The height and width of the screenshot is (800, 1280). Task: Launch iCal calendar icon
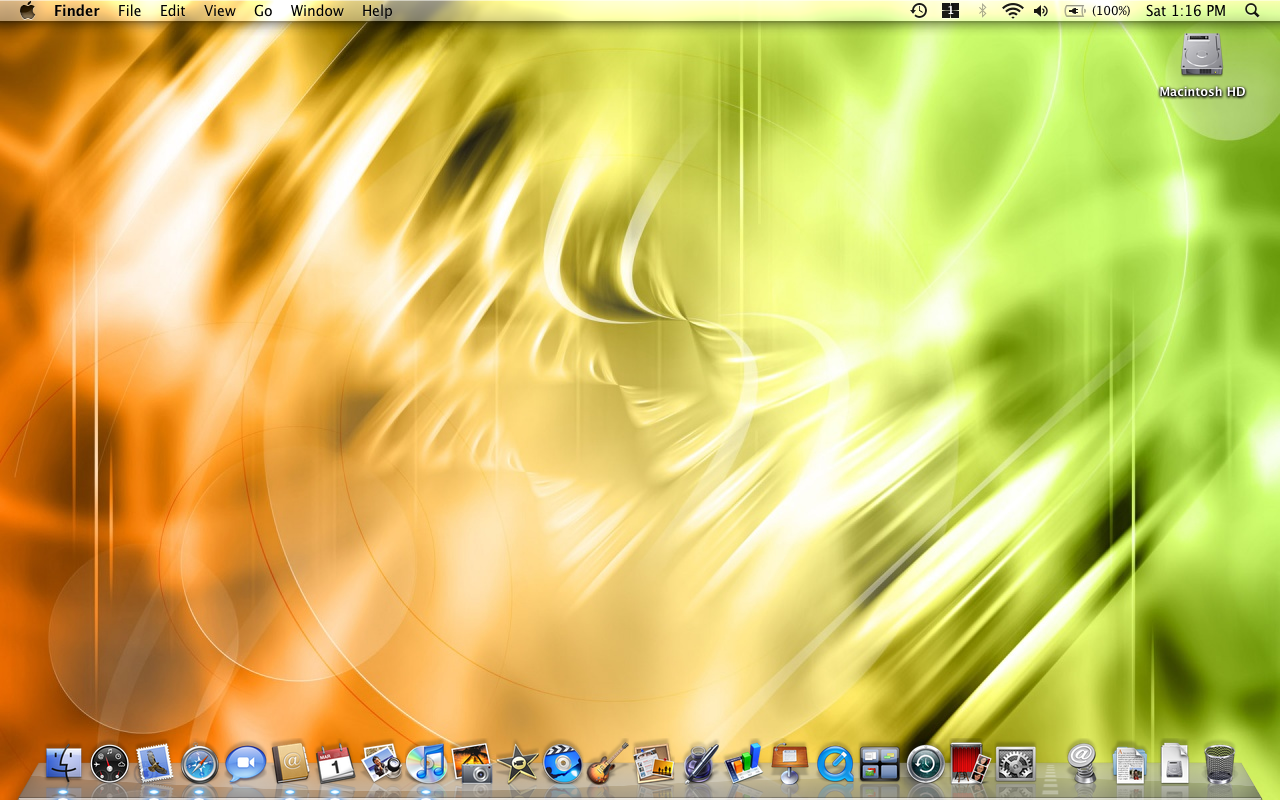coord(335,764)
